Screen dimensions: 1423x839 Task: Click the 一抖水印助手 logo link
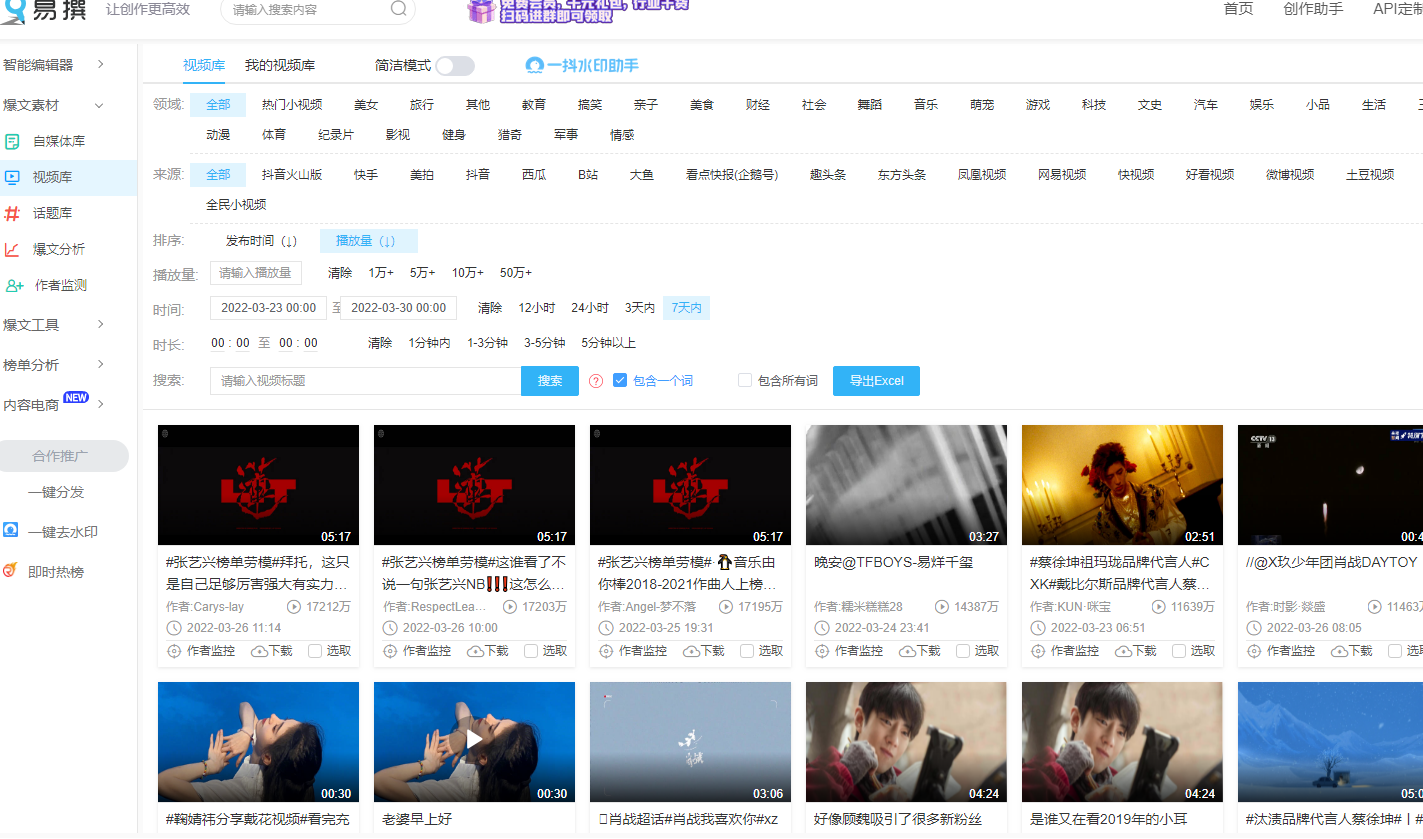click(582, 65)
